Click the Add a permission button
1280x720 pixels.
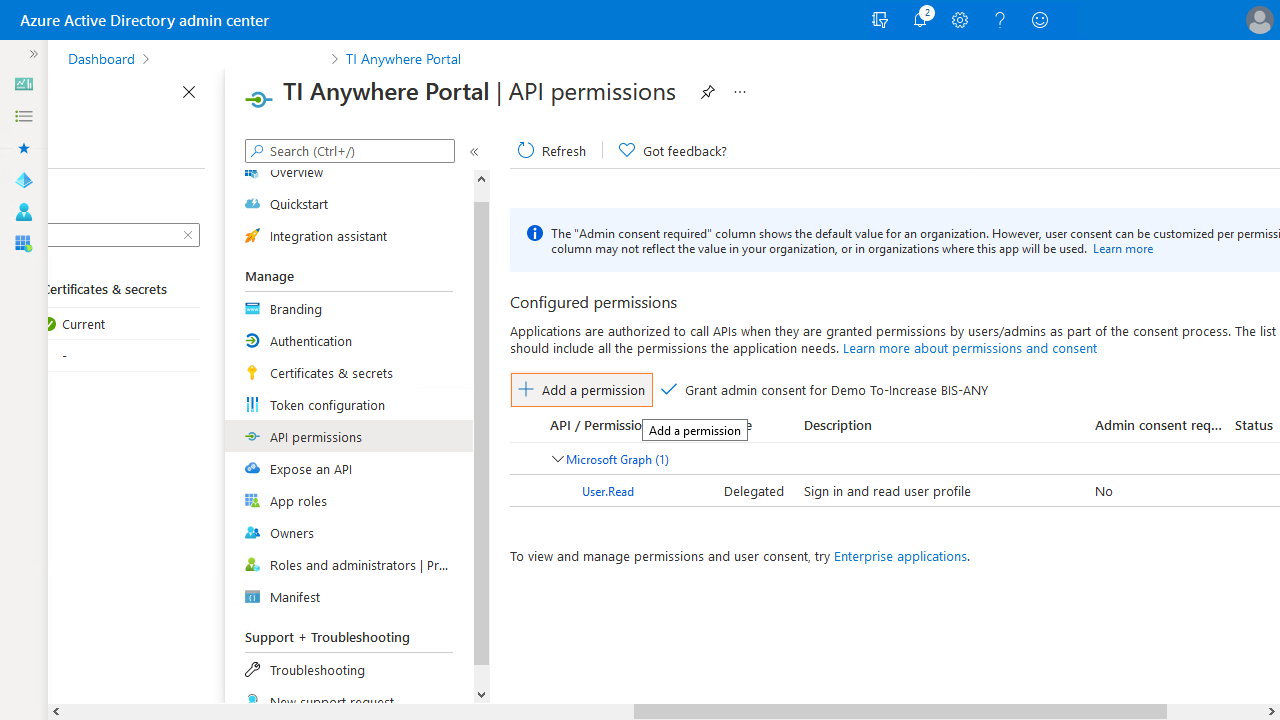pyautogui.click(x=582, y=390)
